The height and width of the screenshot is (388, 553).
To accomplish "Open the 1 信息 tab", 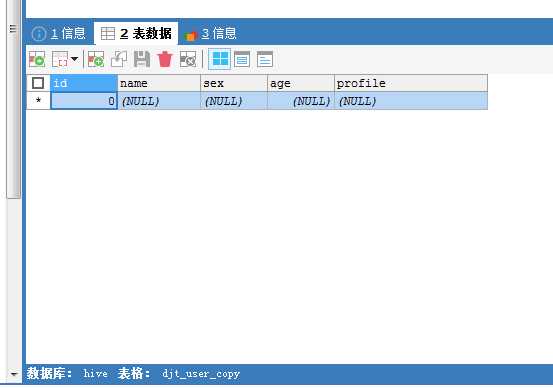I will pyautogui.click(x=59, y=34).
